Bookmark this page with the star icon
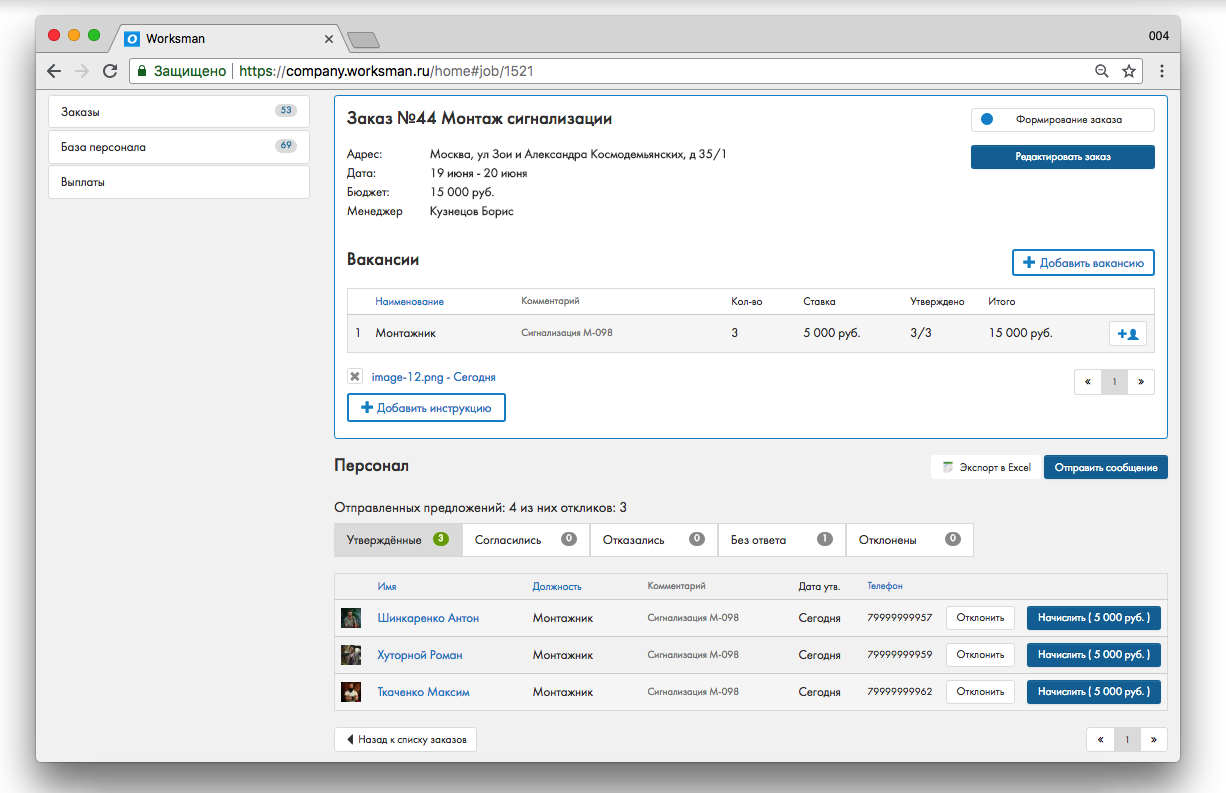Image resolution: width=1226 pixels, height=793 pixels. click(x=1129, y=71)
